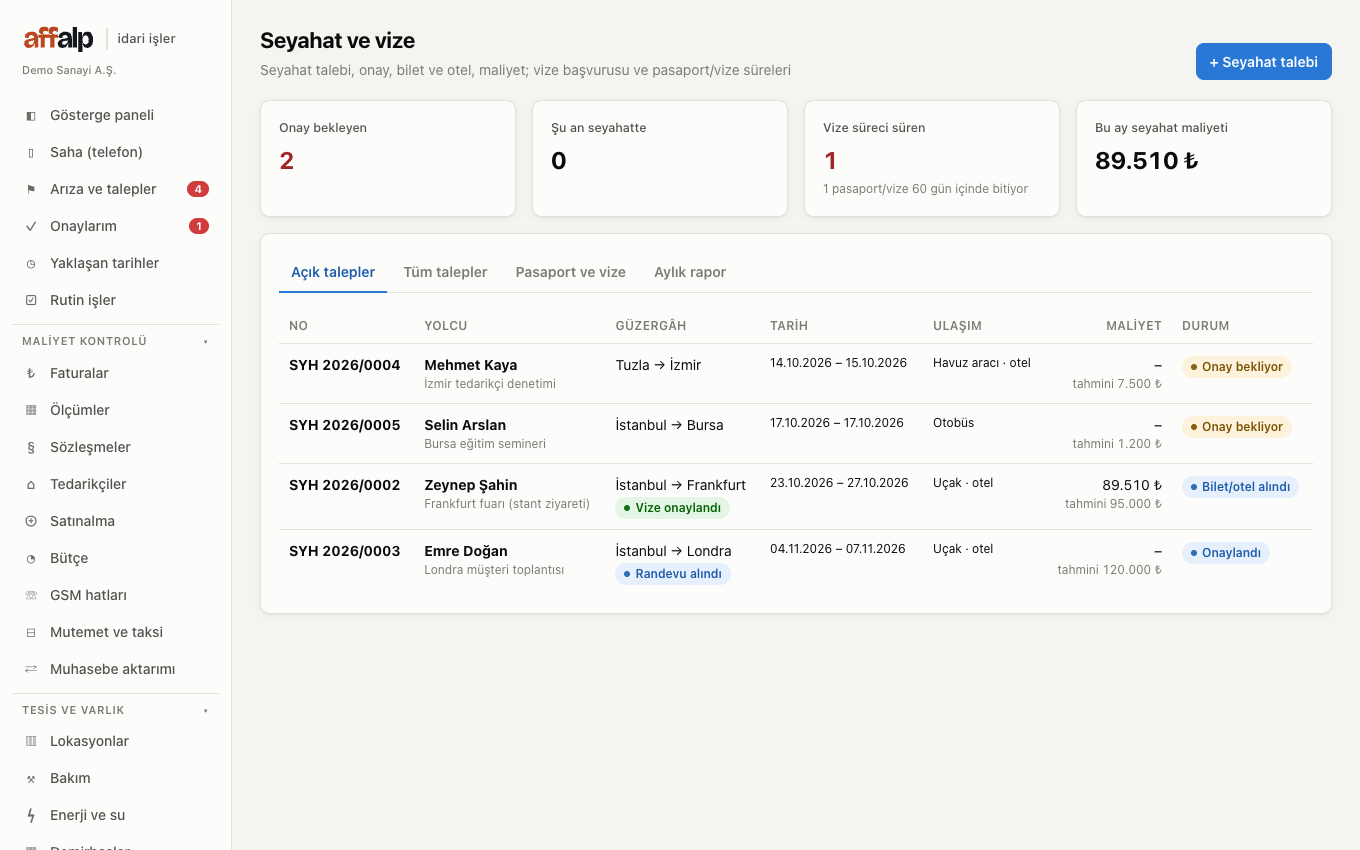This screenshot has width=1360, height=850.
Task: Open the Enerji ve su lightning icon
Action: point(31,815)
